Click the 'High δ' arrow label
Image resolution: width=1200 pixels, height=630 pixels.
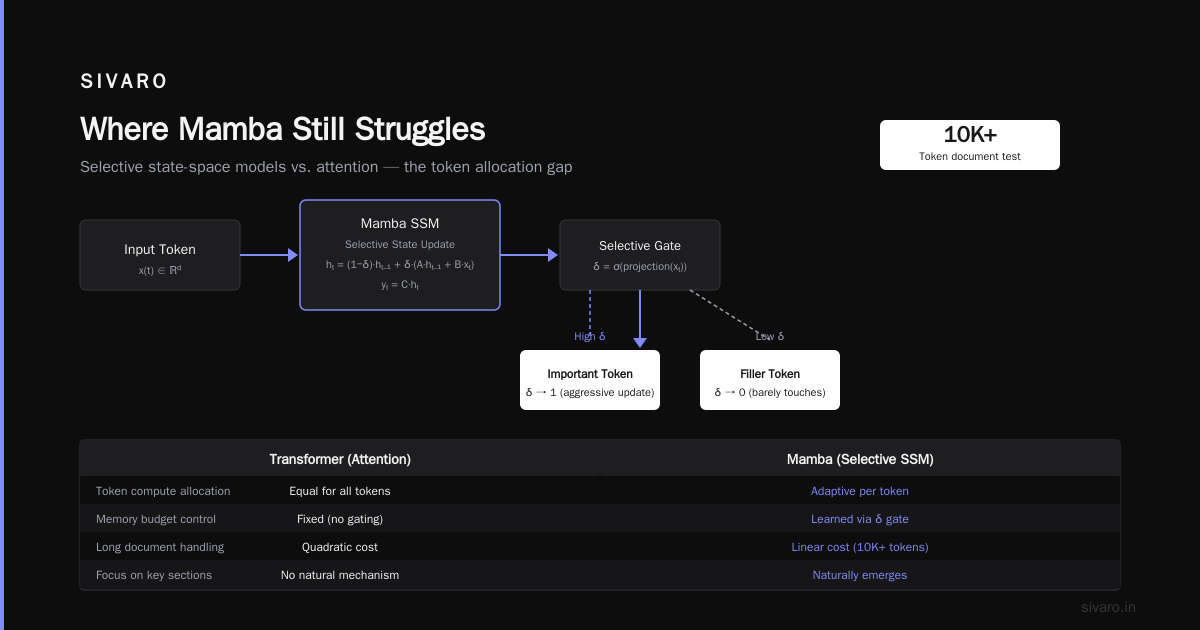tap(590, 336)
